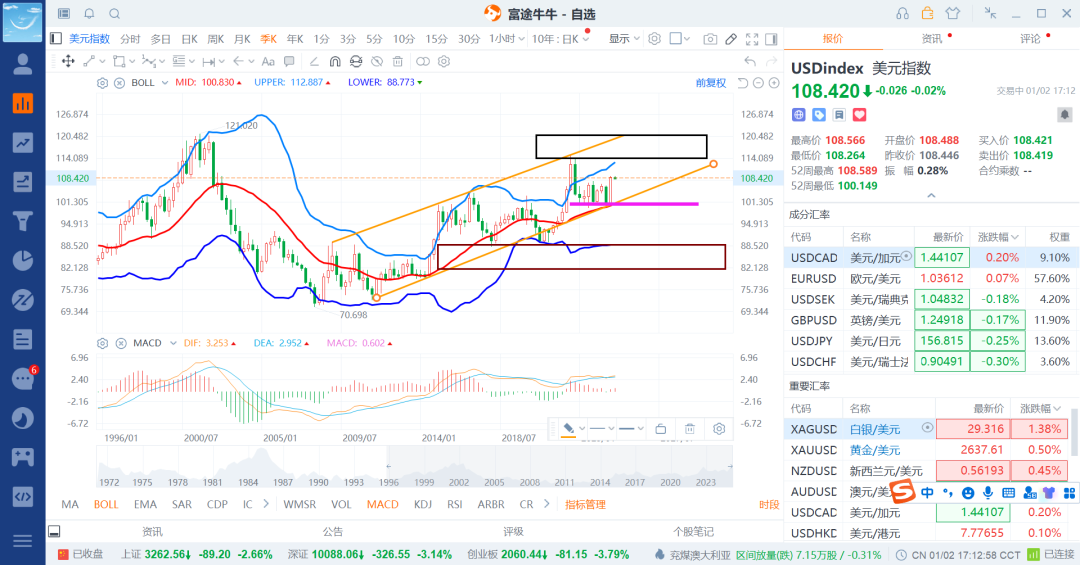
Task: Open BOLL indicator settings gear
Action: (x=103, y=83)
